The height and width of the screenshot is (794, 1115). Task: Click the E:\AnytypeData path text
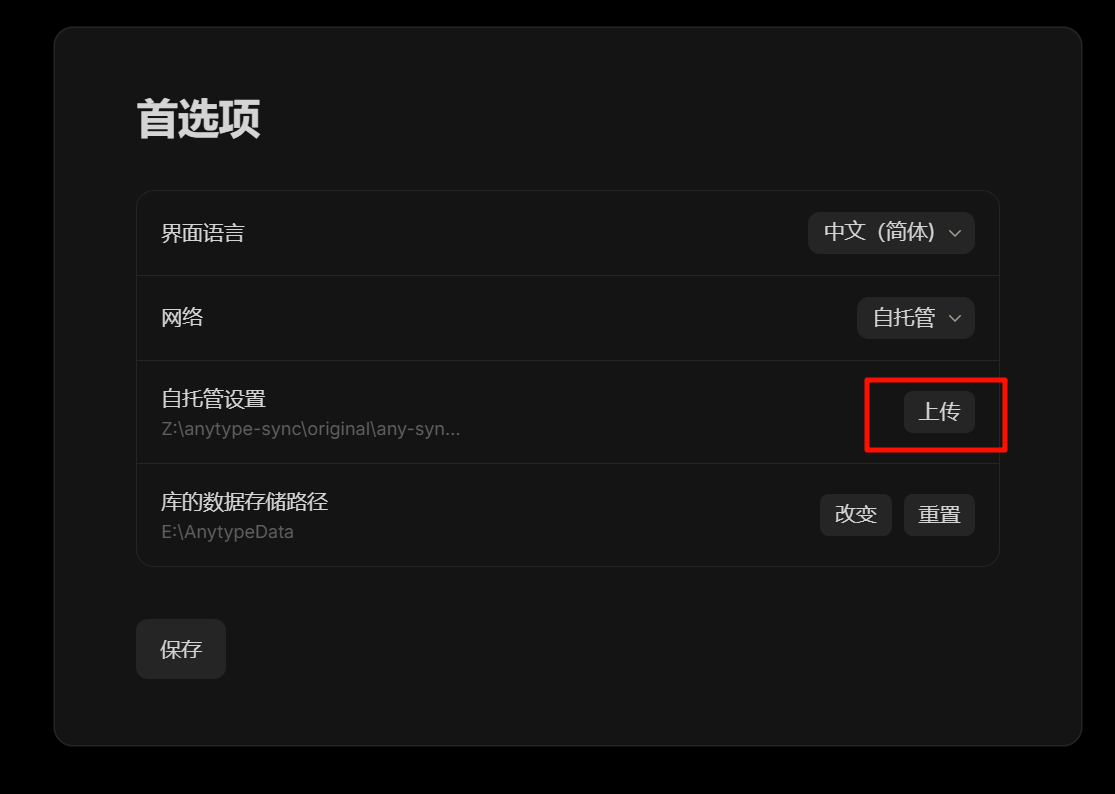pos(228,532)
